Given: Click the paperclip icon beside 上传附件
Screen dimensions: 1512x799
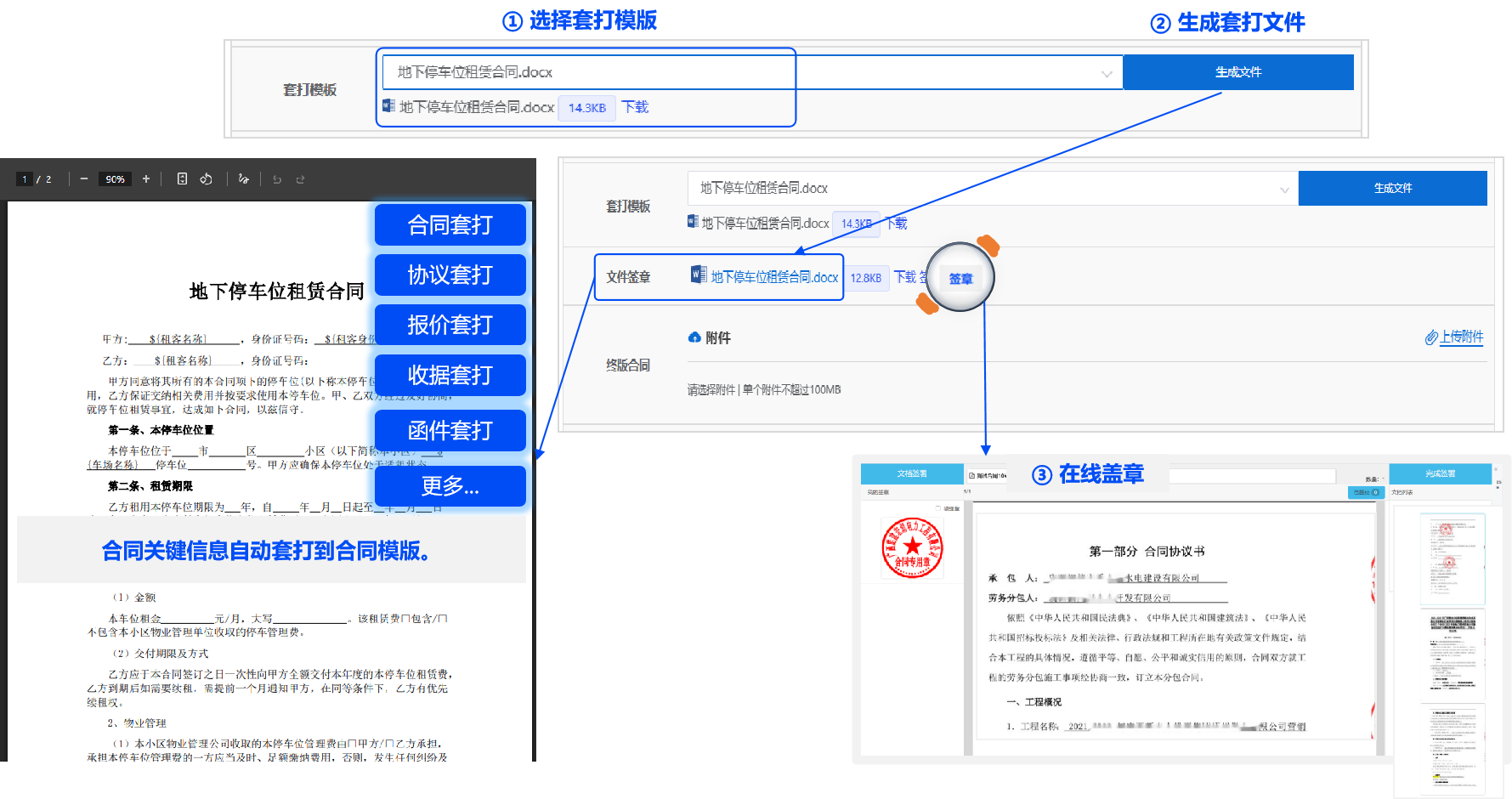Looking at the screenshot, I should pos(1430,337).
